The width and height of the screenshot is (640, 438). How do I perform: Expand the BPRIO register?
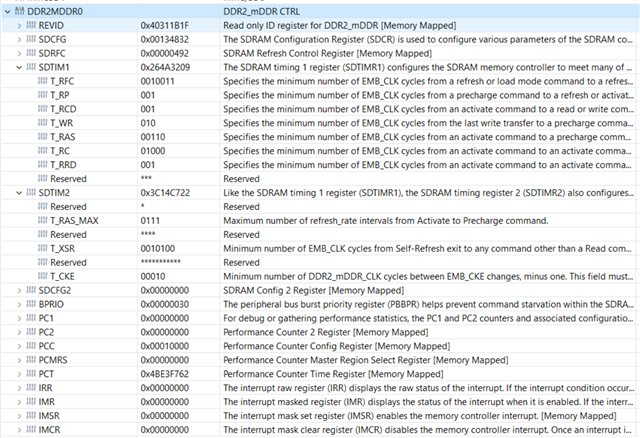(x=19, y=304)
